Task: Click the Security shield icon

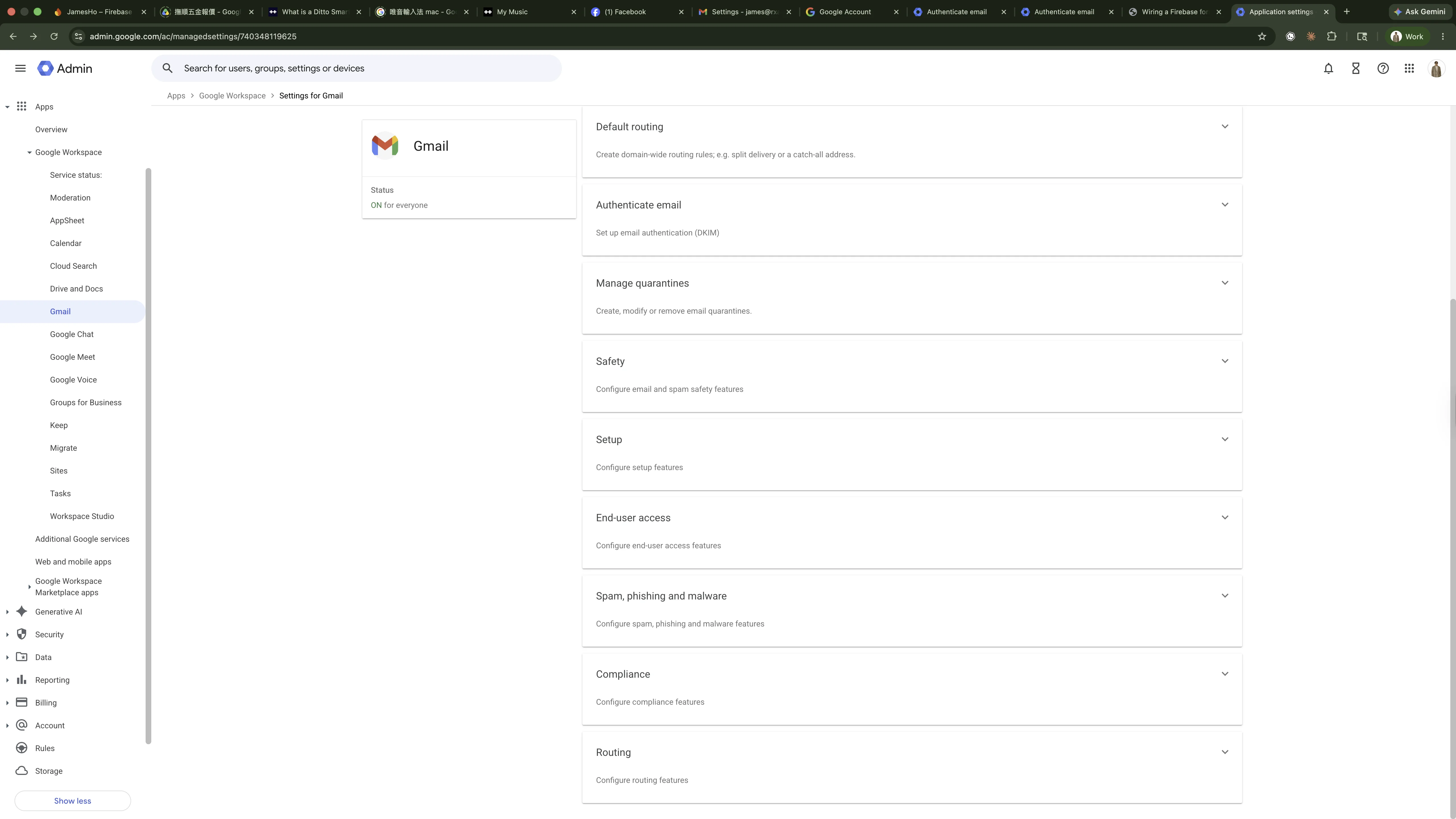Action: pos(22,634)
